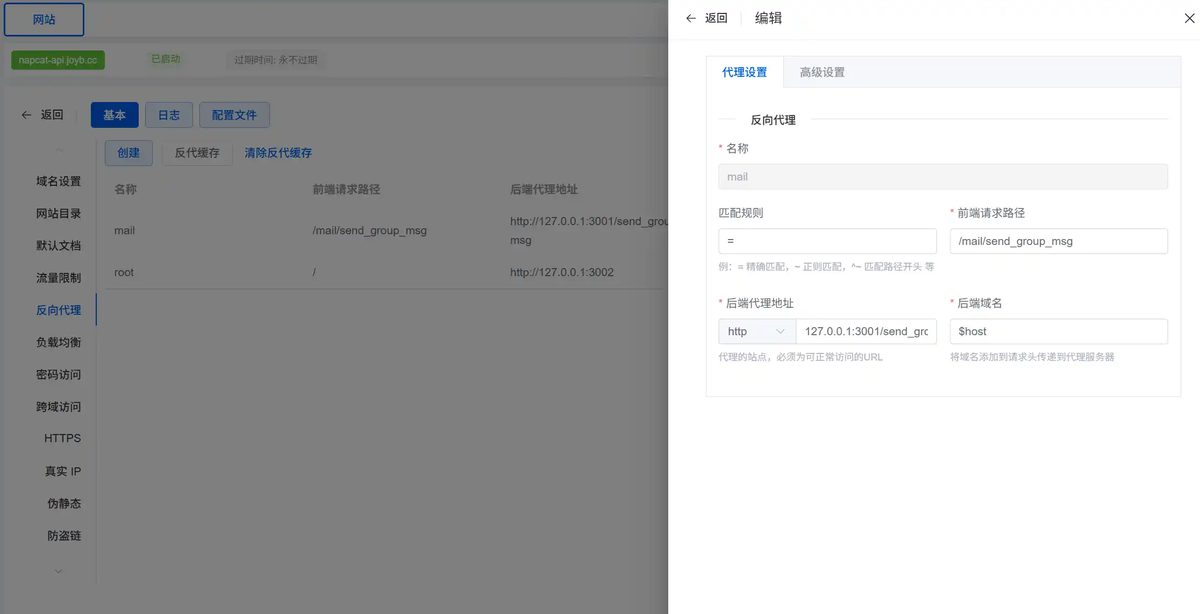Click the 网站 button at top

(44, 19)
